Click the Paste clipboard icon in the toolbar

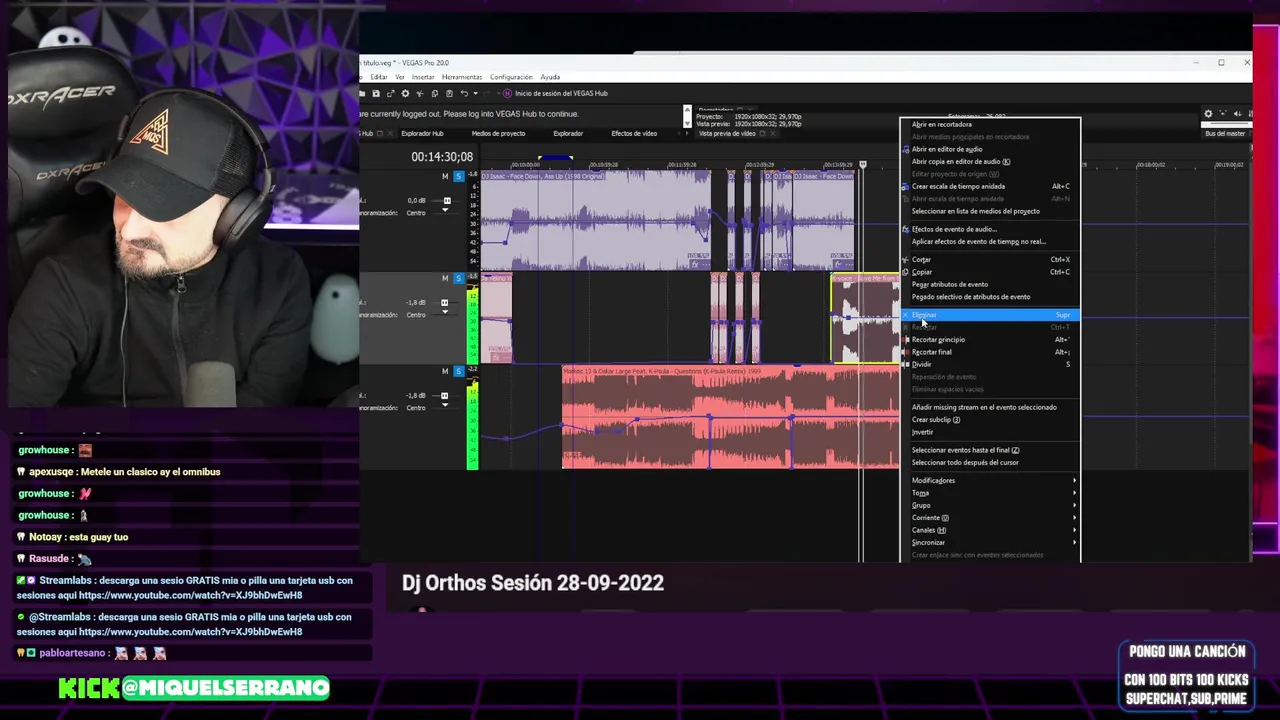pos(449,93)
